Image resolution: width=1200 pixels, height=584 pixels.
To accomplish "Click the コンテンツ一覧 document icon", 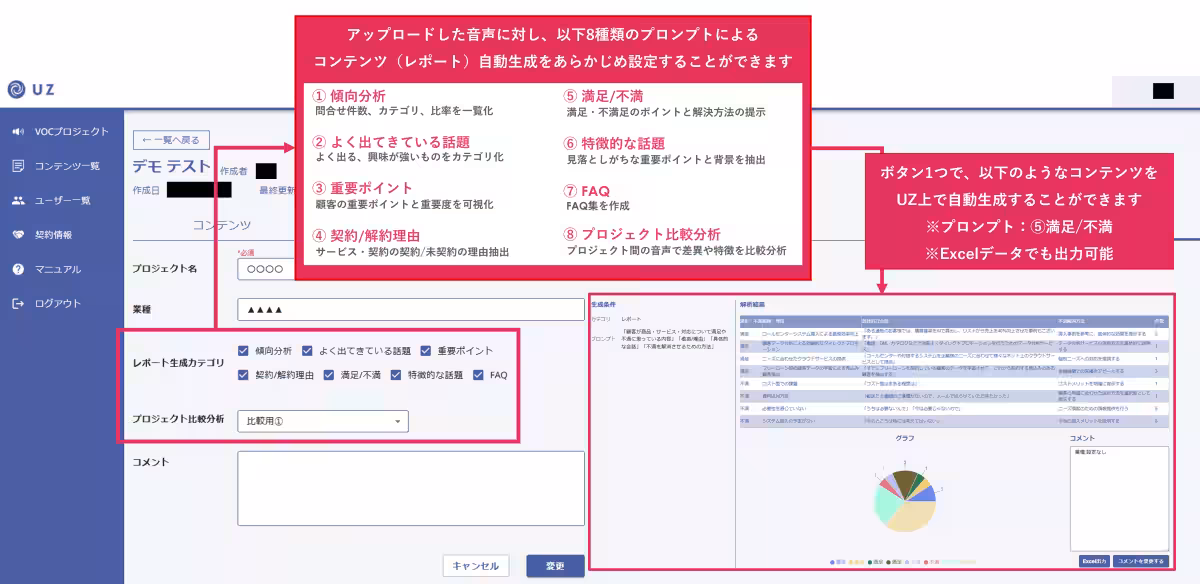I will click(18, 166).
